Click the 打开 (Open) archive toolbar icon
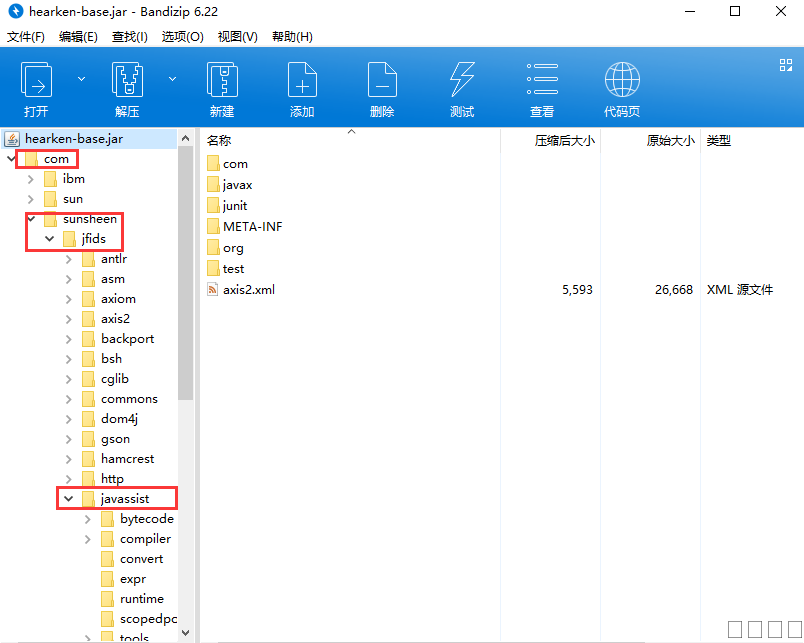This screenshot has height=643, width=804. 37,79
